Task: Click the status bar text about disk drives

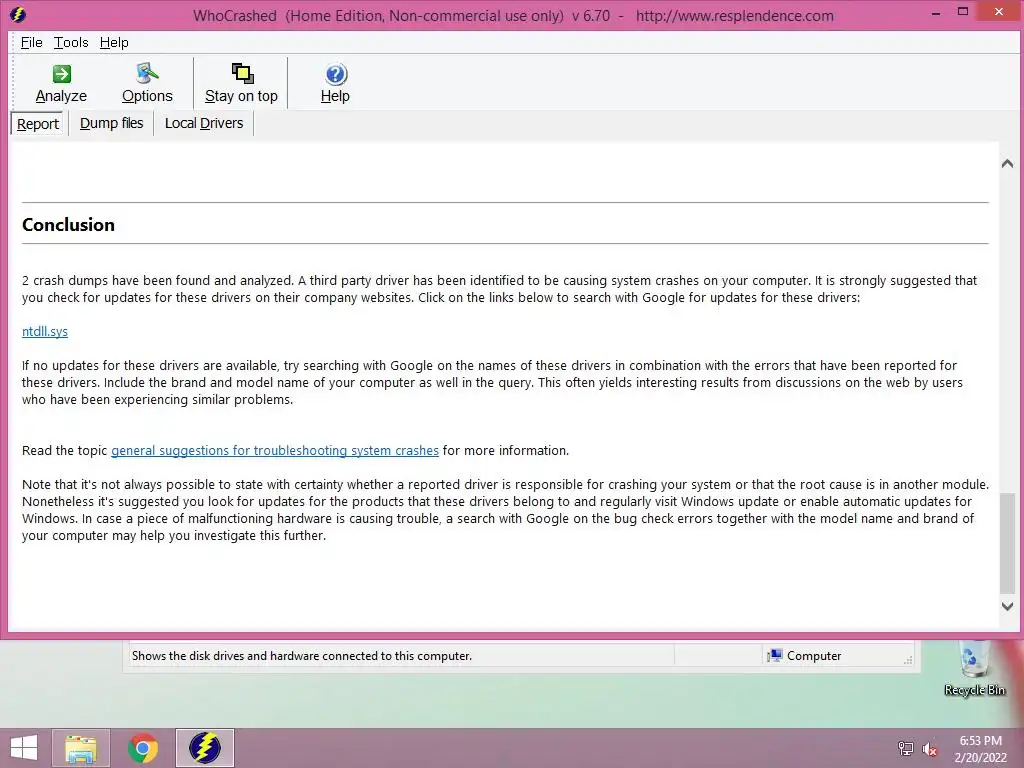Action: (302, 656)
